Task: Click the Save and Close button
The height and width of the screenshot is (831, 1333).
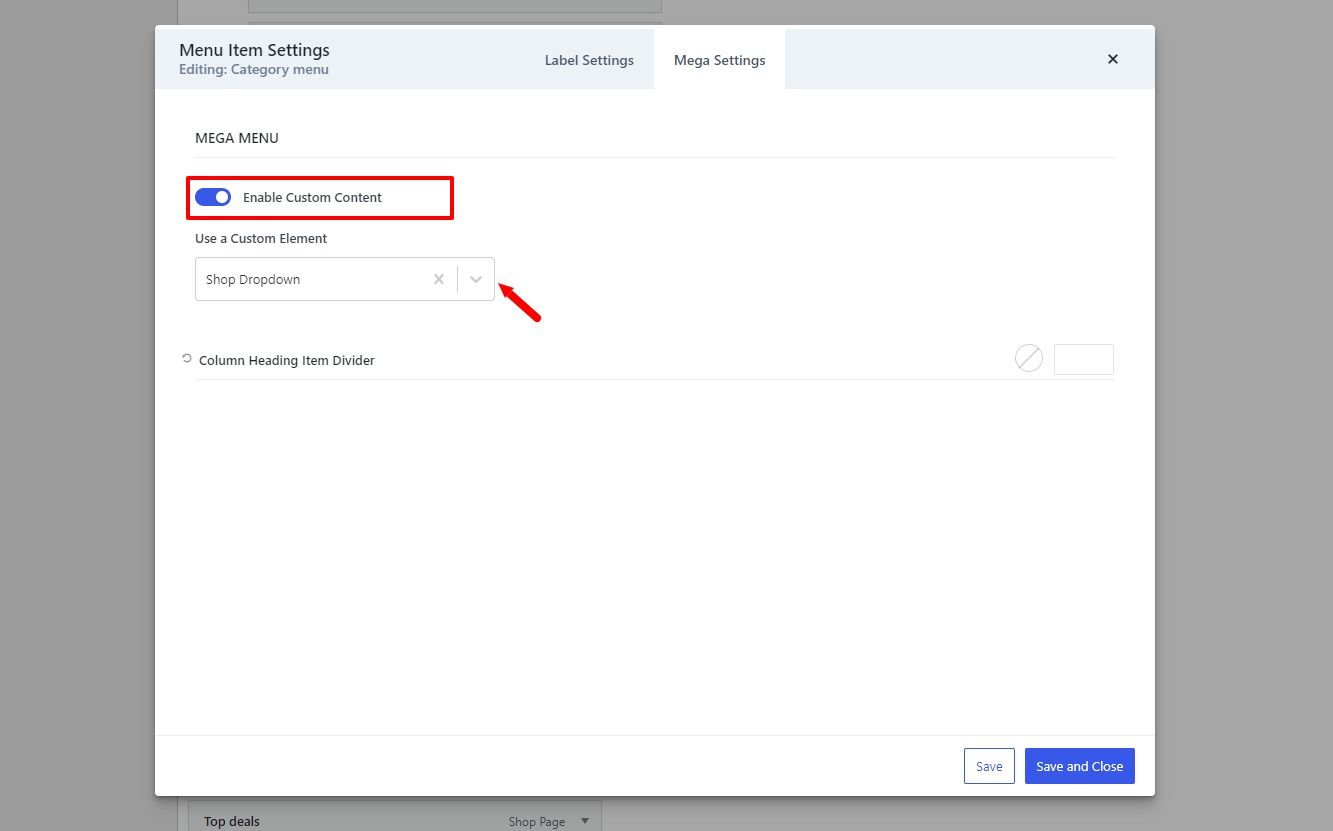Action: click(x=1080, y=766)
